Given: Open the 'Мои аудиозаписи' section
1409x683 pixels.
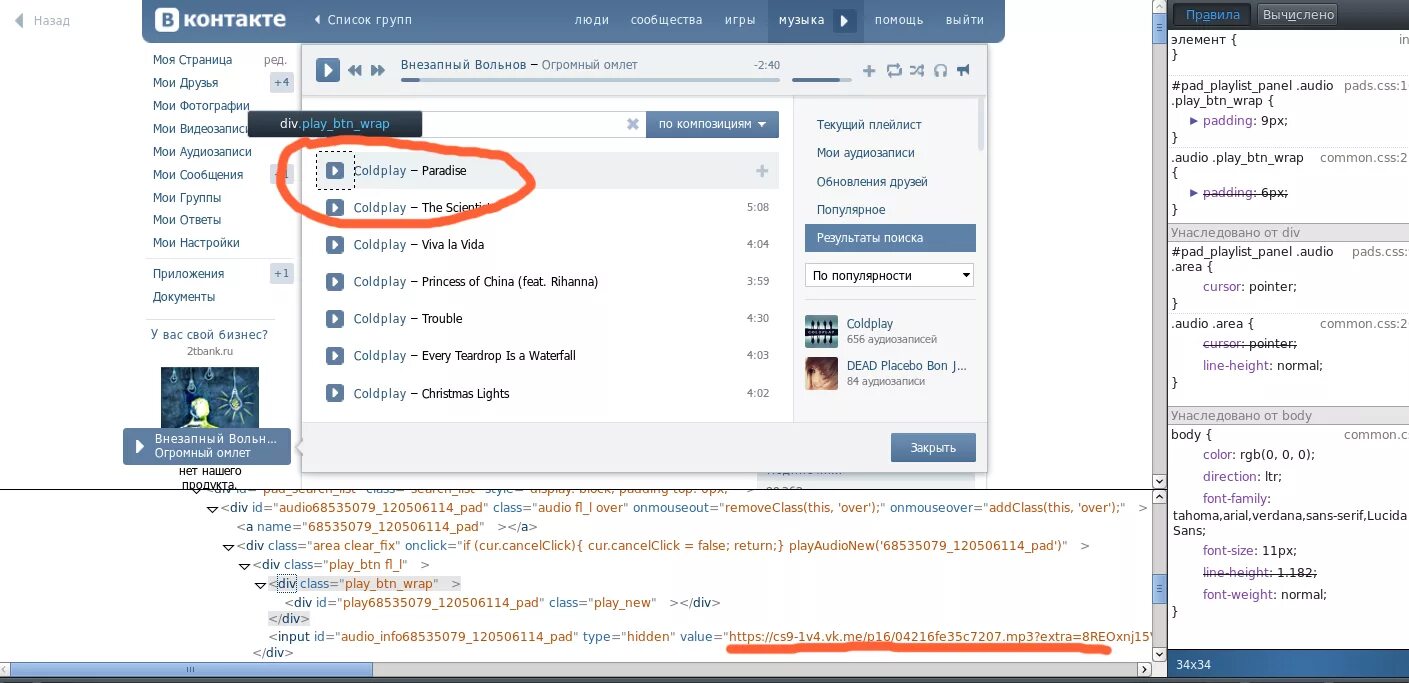Looking at the screenshot, I should coord(865,153).
